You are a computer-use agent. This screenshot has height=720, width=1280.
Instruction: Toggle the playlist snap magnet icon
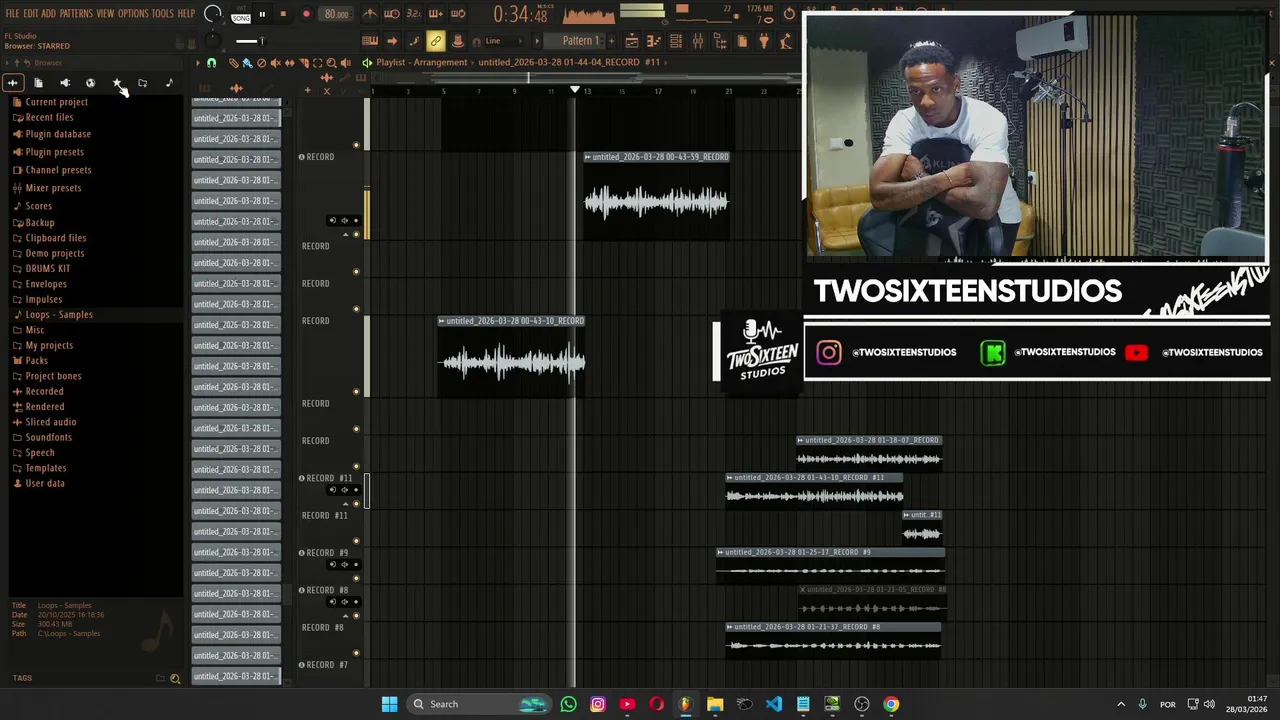coord(211,63)
